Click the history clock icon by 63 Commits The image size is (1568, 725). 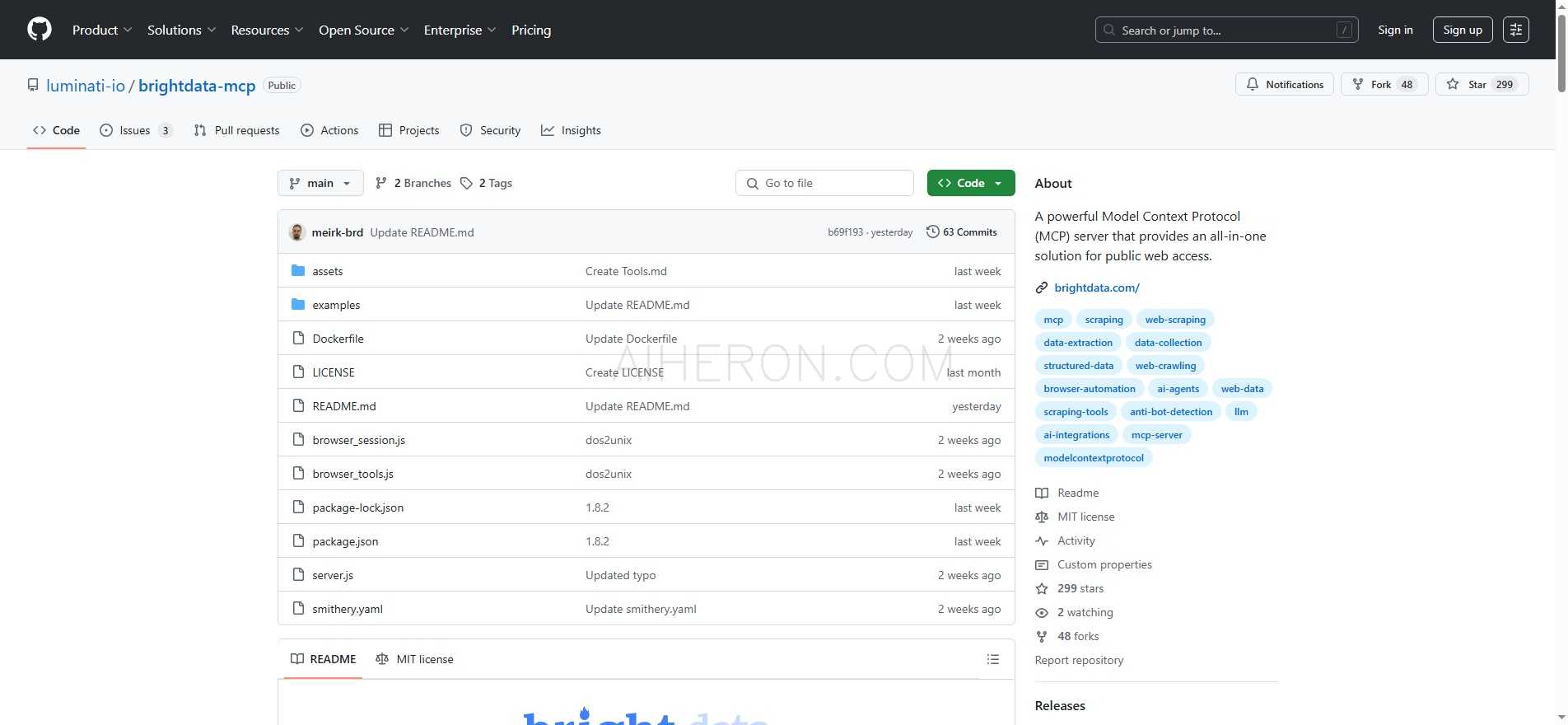(932, 232)
